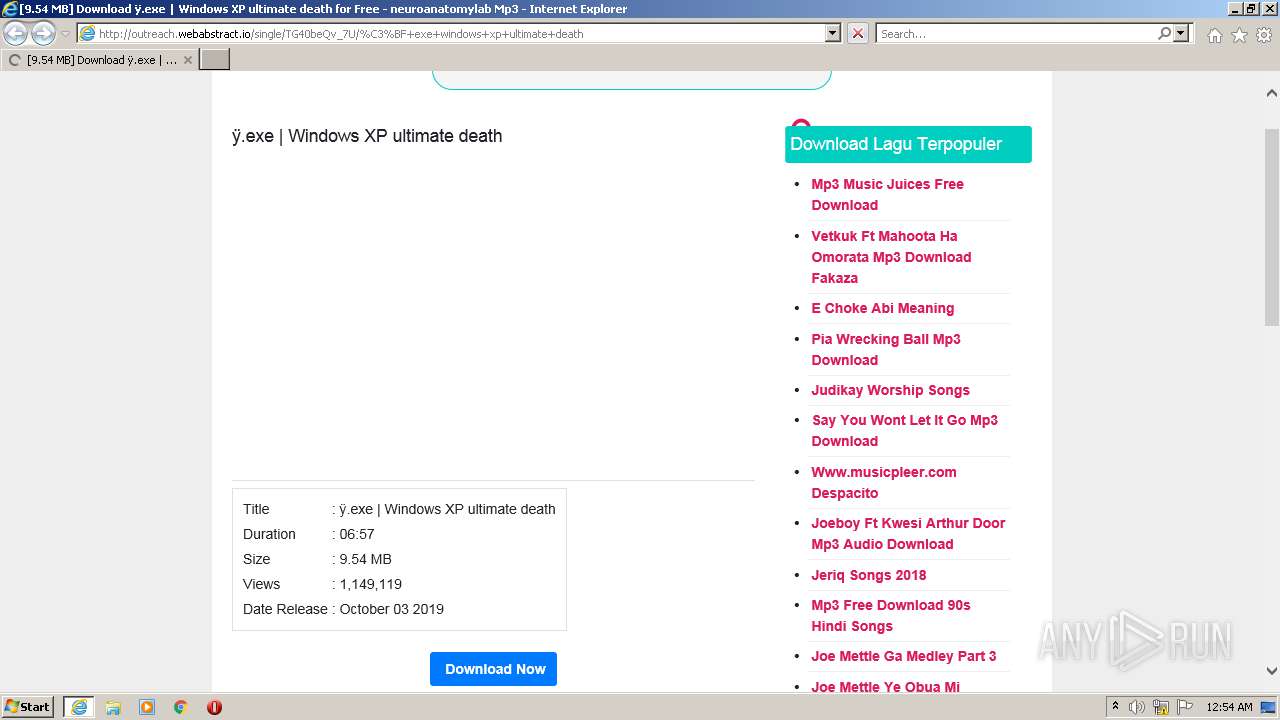Click the Search box in toolbar
The height and width of the screenshot is (720, 1280).
1015,33
